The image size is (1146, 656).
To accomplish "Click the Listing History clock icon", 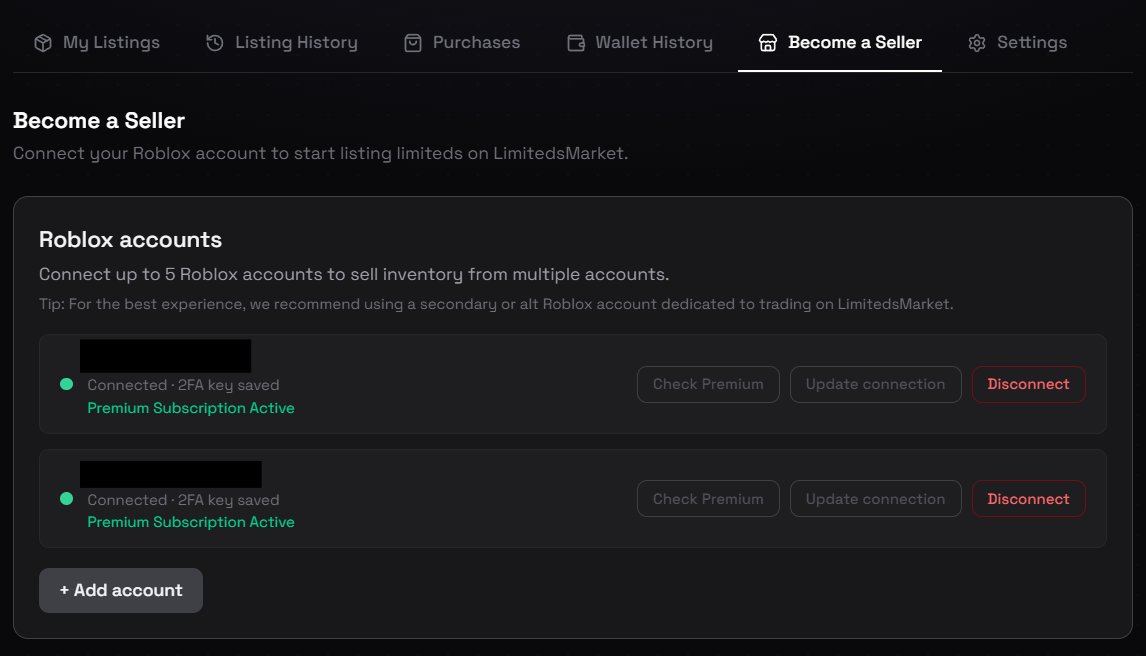I will (x=215, y=43).
